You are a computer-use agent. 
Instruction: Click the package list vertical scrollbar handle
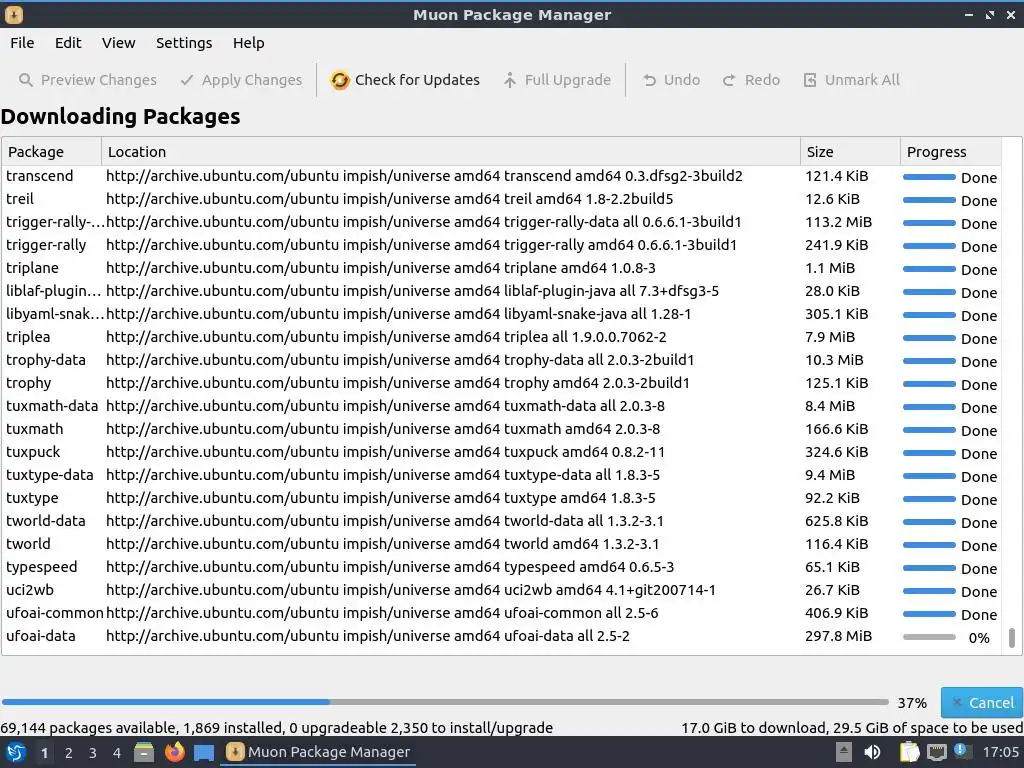1012,638
